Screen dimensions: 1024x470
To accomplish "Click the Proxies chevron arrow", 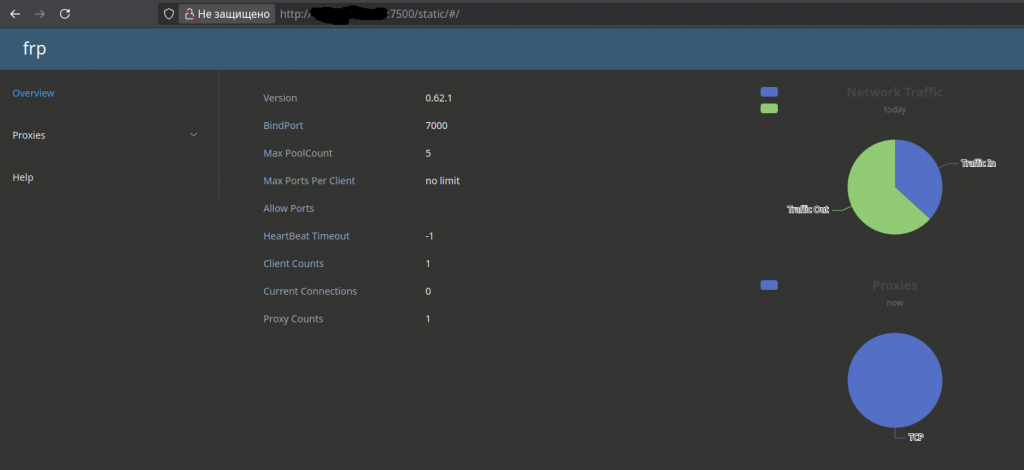I will point(193,135).
